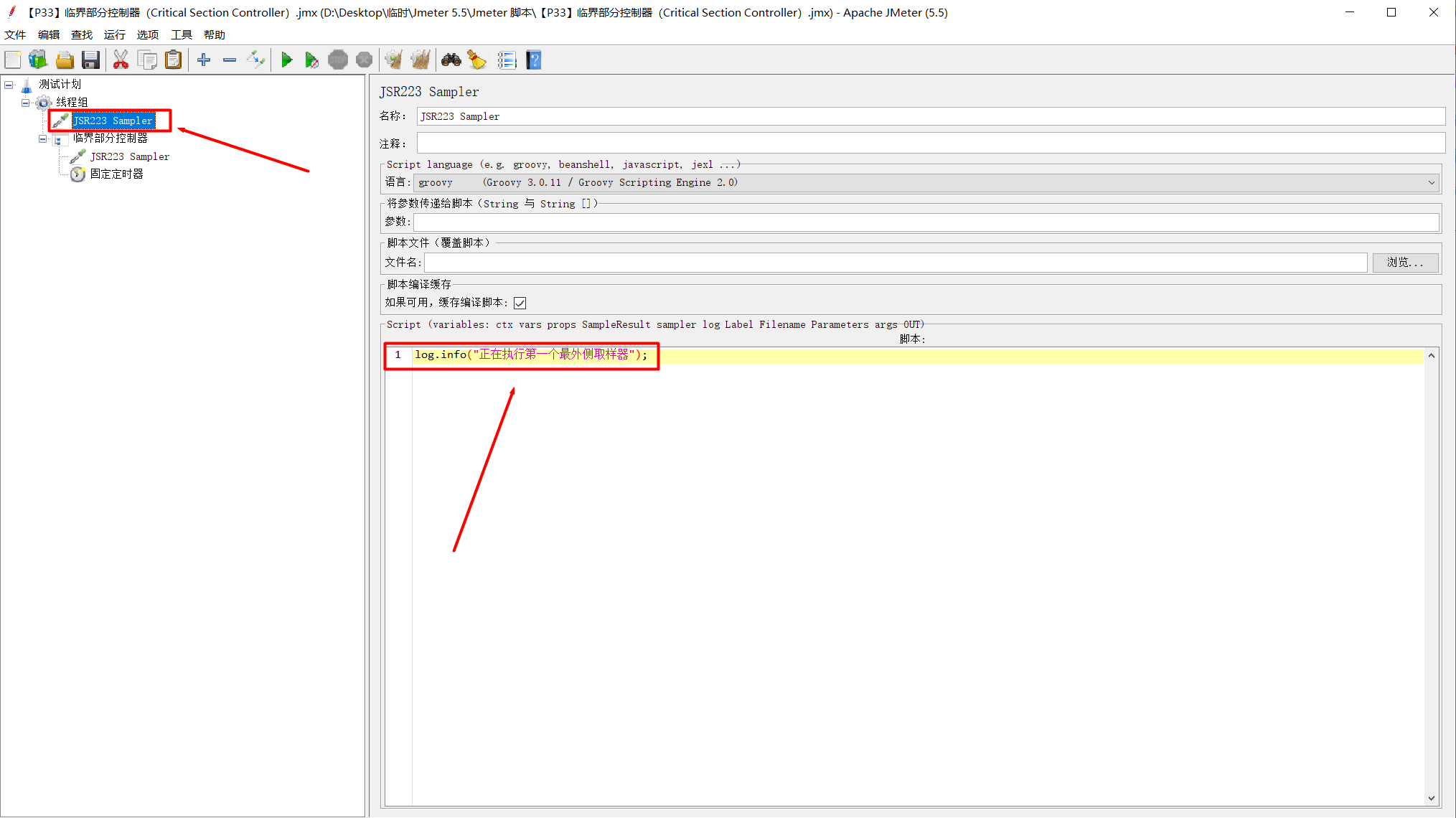Screen dimensions: 1456x818
Task: Open the 选项 menu
Action: [148, 35]
